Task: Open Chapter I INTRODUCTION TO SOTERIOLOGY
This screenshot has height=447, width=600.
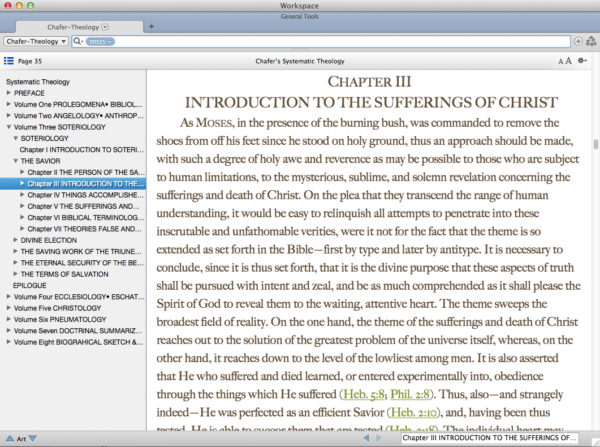Action: 82,150
